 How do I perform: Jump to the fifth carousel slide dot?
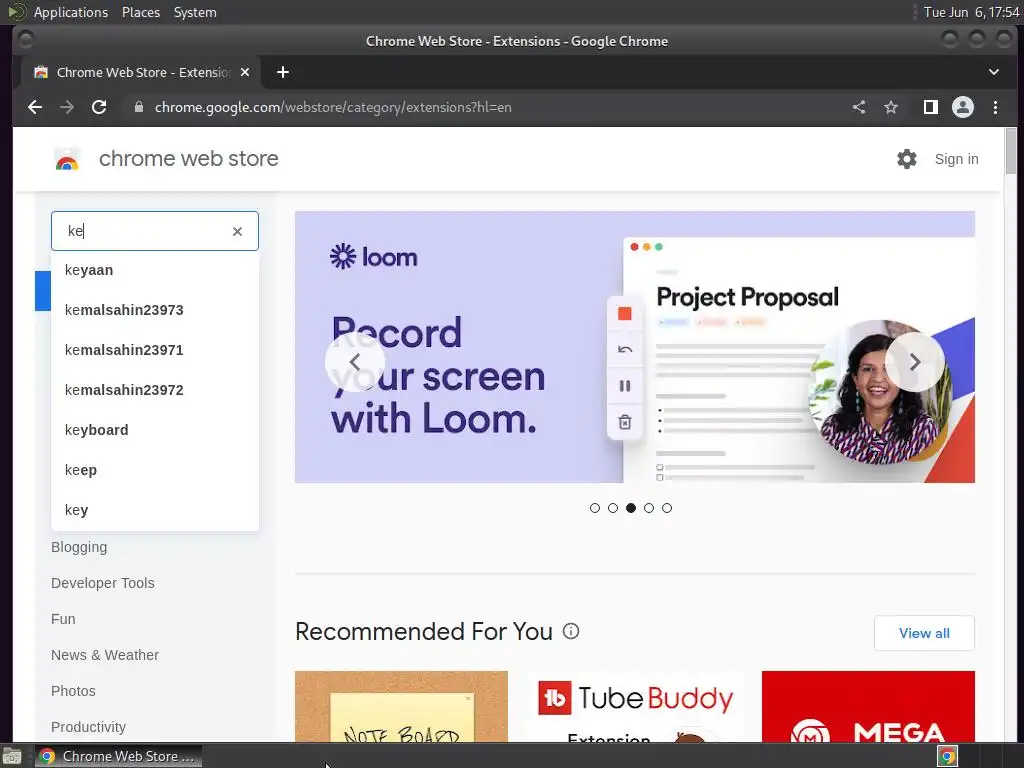(x=667, y=508)
